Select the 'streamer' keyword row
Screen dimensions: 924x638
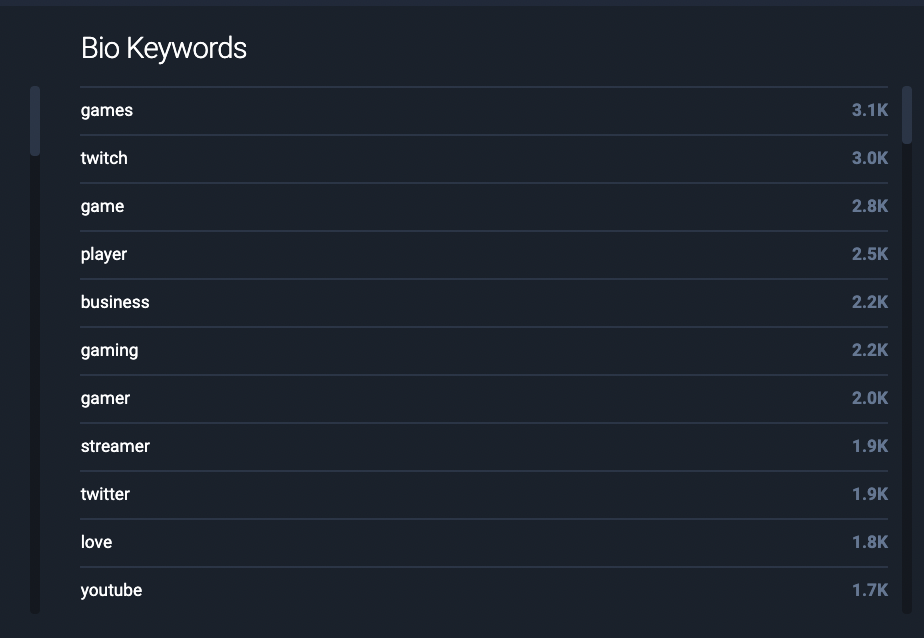484,447
